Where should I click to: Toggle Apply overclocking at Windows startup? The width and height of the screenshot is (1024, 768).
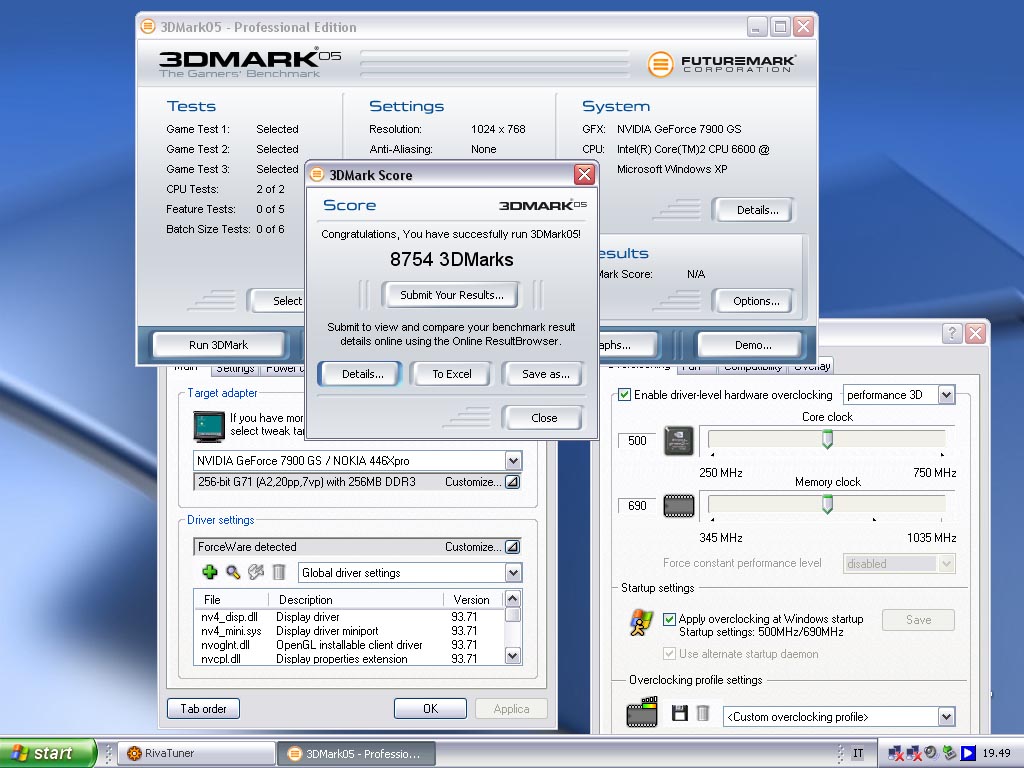point(669,619)
